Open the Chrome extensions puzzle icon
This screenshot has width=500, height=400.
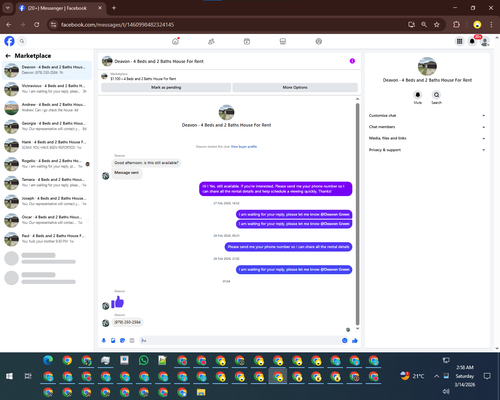[456, 25]
